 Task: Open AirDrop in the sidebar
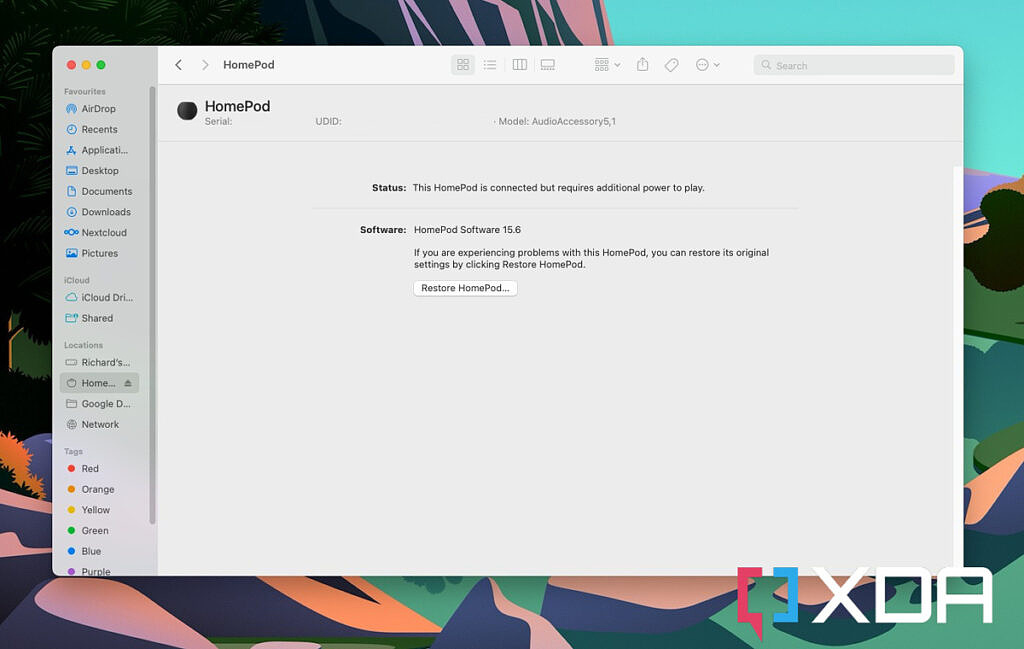(x=98, y=109)
